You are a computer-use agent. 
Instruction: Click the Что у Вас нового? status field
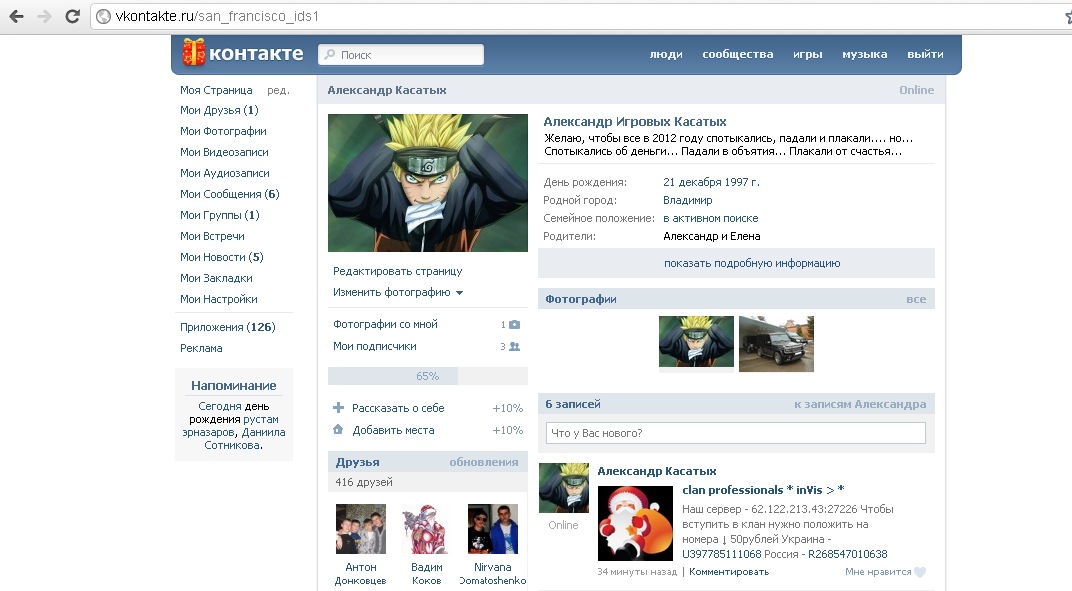tap(735, 433)
